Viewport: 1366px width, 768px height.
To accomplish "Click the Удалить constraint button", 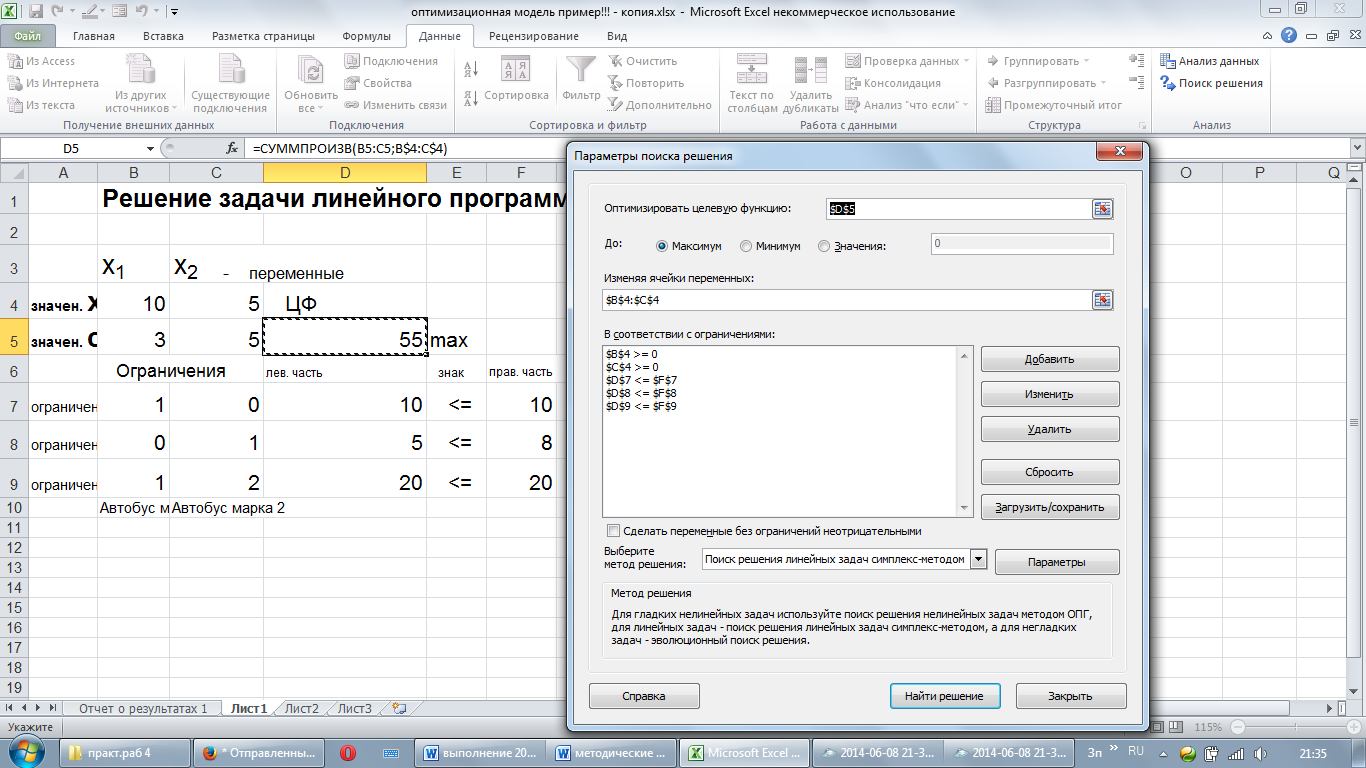I will point(1050,429).
